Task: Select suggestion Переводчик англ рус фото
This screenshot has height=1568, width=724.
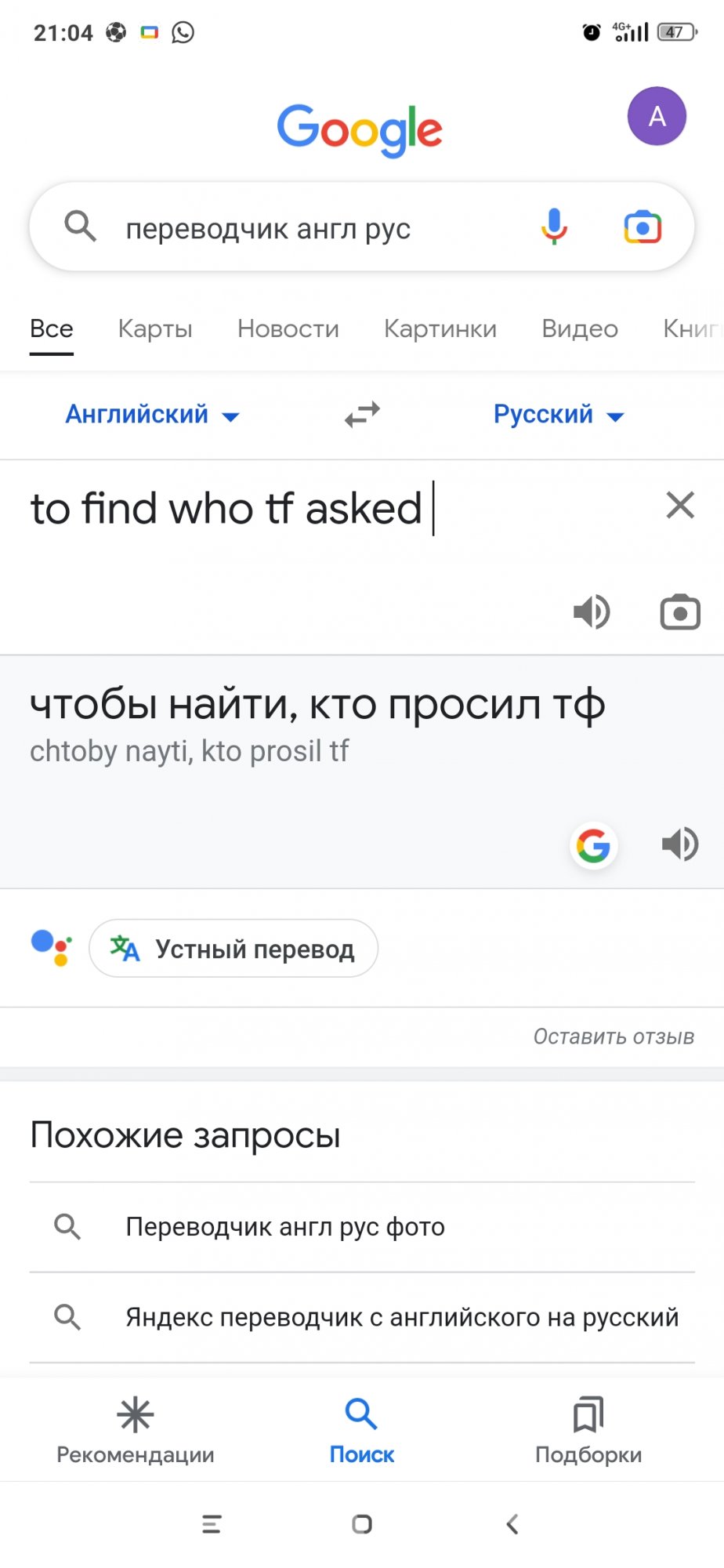Action: click(x=362, y=1227)
